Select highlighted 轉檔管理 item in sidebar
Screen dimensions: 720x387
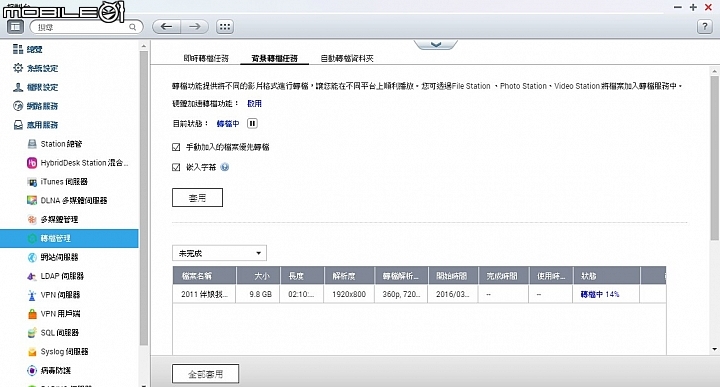tap(69, 238)
